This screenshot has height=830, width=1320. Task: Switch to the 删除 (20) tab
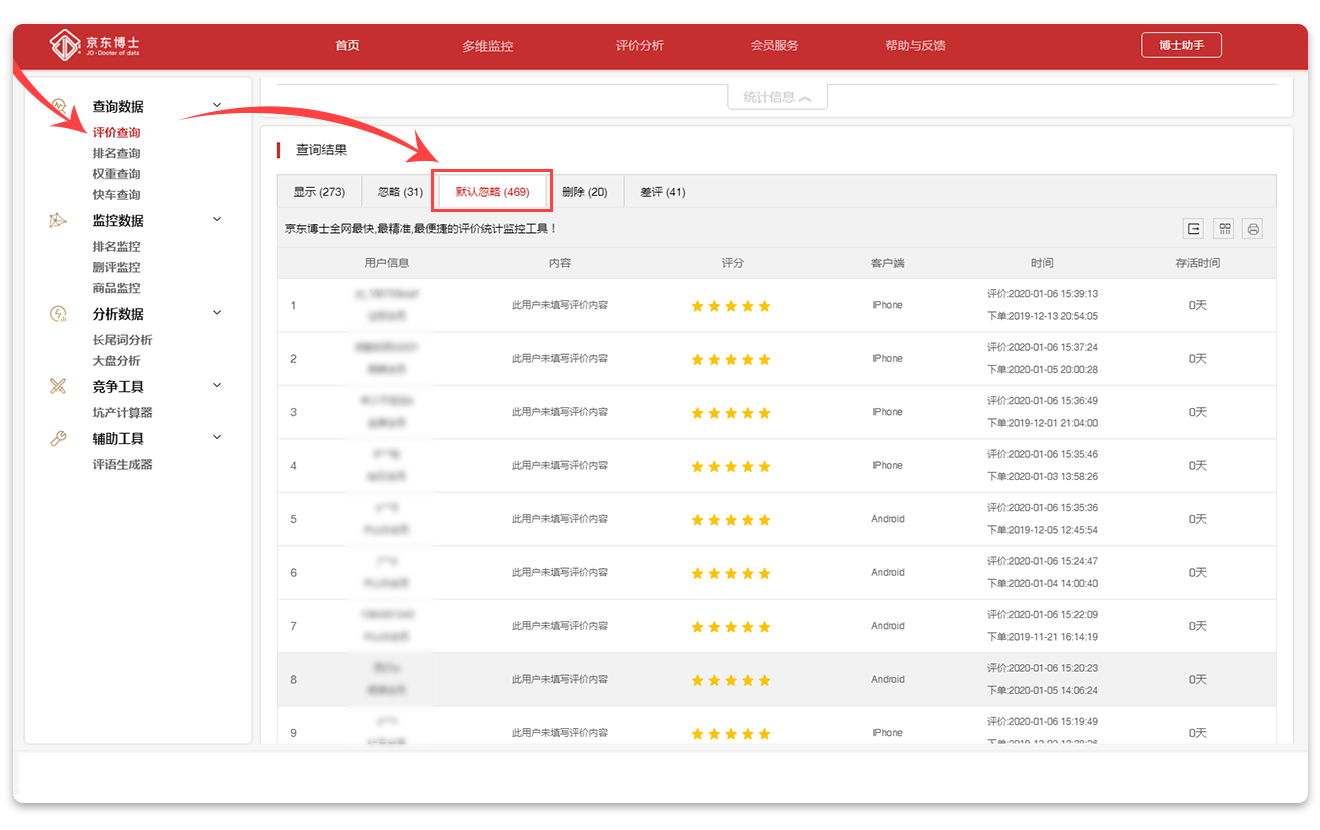click(585, 192)
